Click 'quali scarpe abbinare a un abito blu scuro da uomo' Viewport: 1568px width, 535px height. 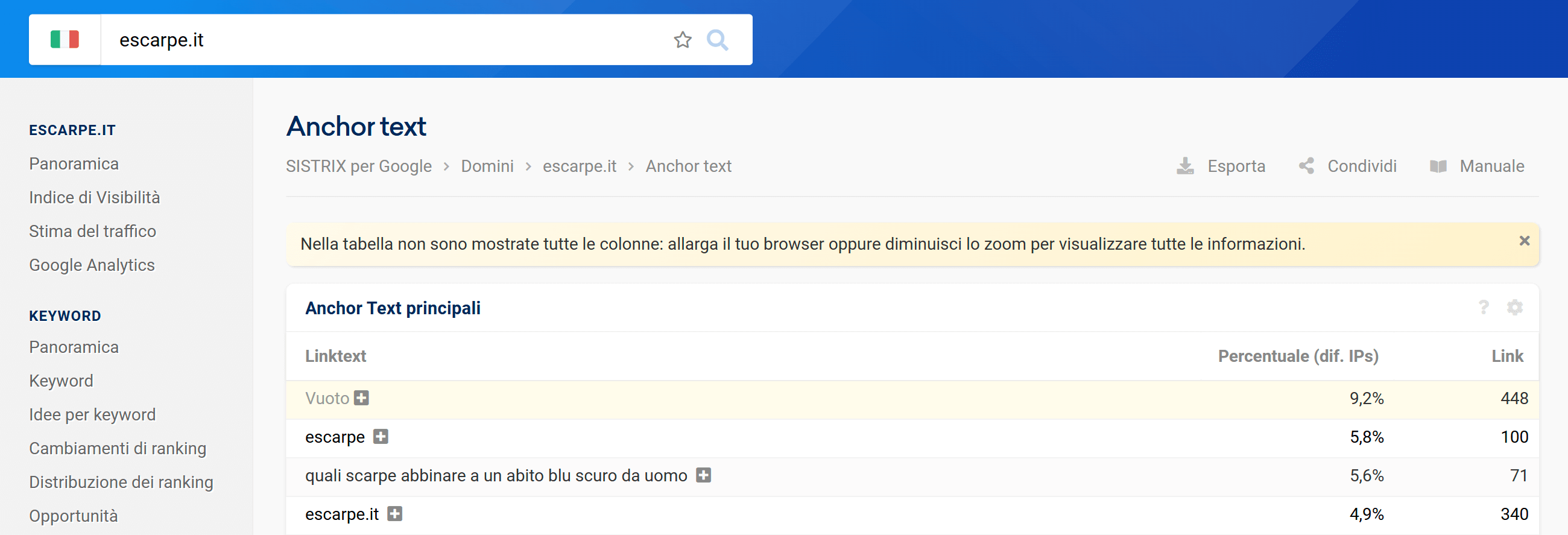tap(496, 475)
